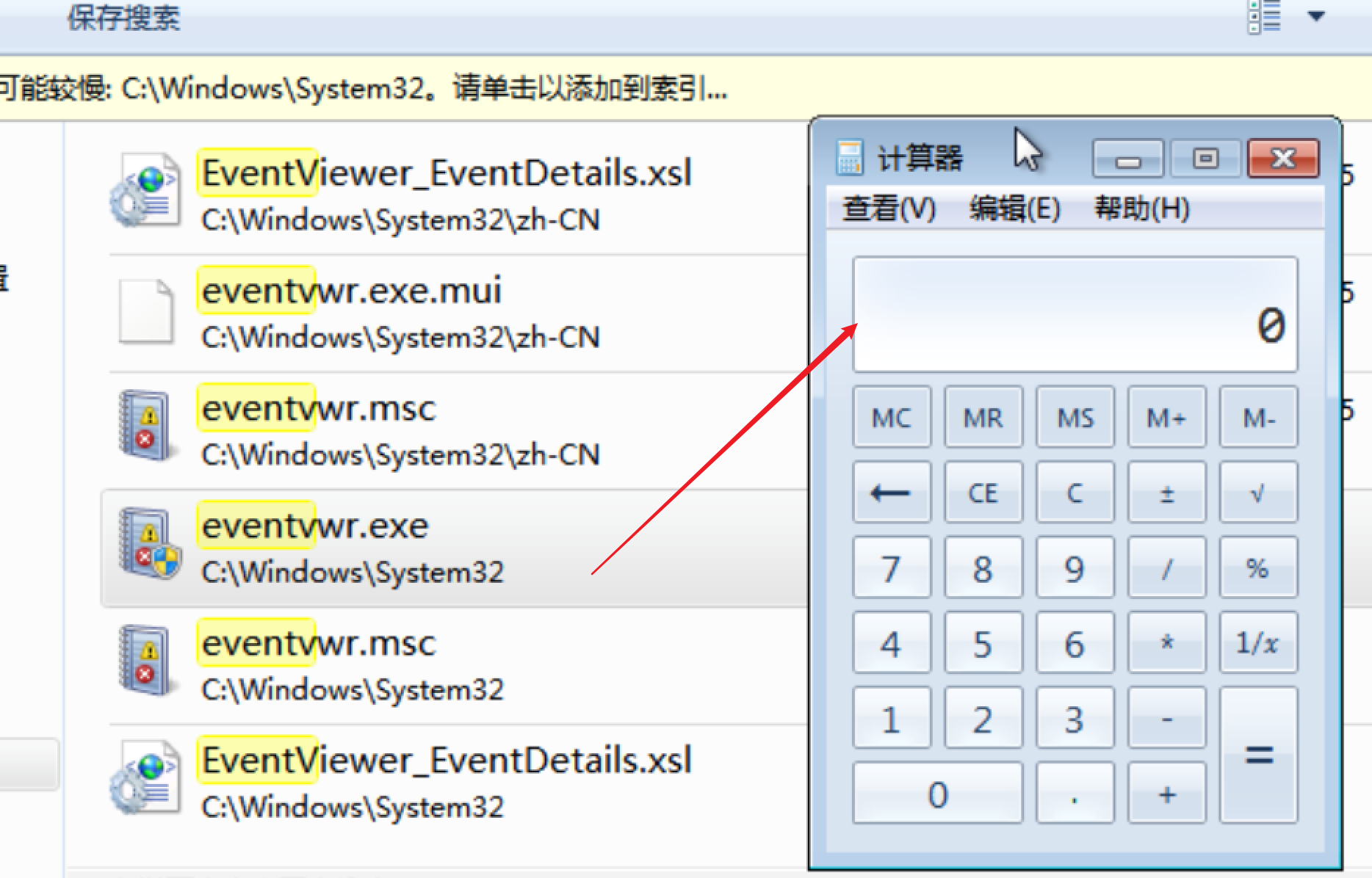The image size is (1372, 878).
Task: Click the yellow index info bar about System32
Action: click(686, 89)
